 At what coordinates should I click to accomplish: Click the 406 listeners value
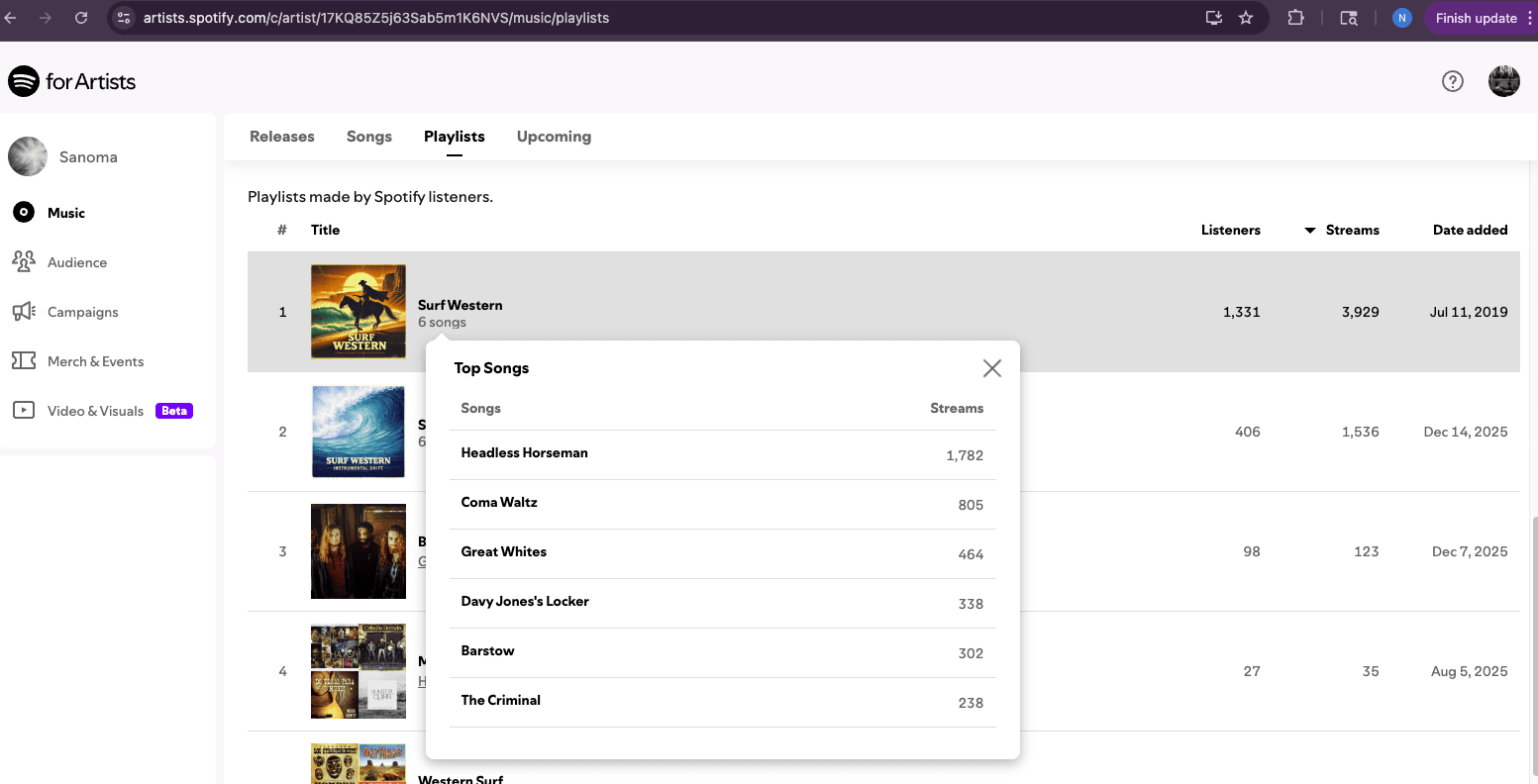coord(1248,432)
